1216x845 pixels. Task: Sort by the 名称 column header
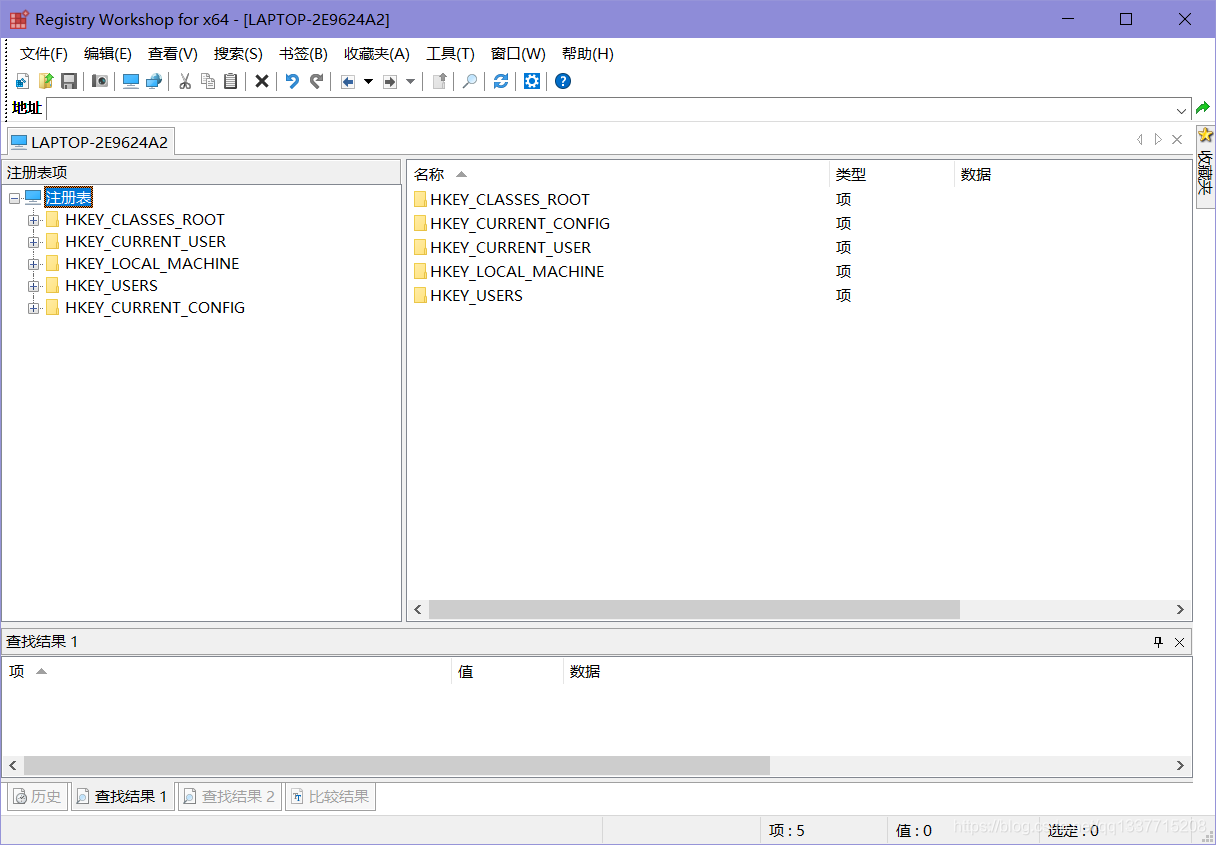click(619, 174)
